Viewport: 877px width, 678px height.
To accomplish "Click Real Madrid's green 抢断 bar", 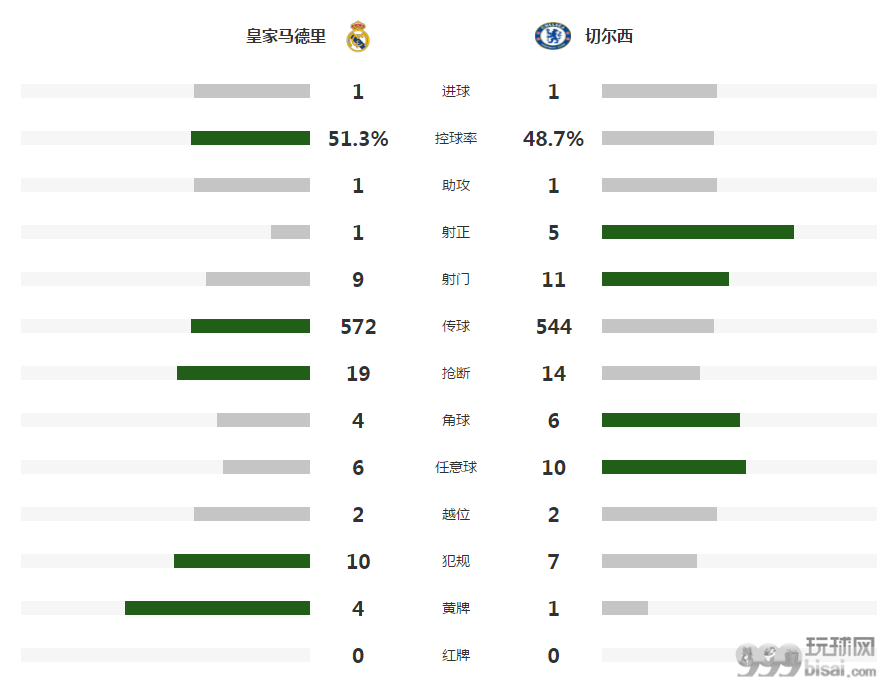I will [x=243, y=373].
